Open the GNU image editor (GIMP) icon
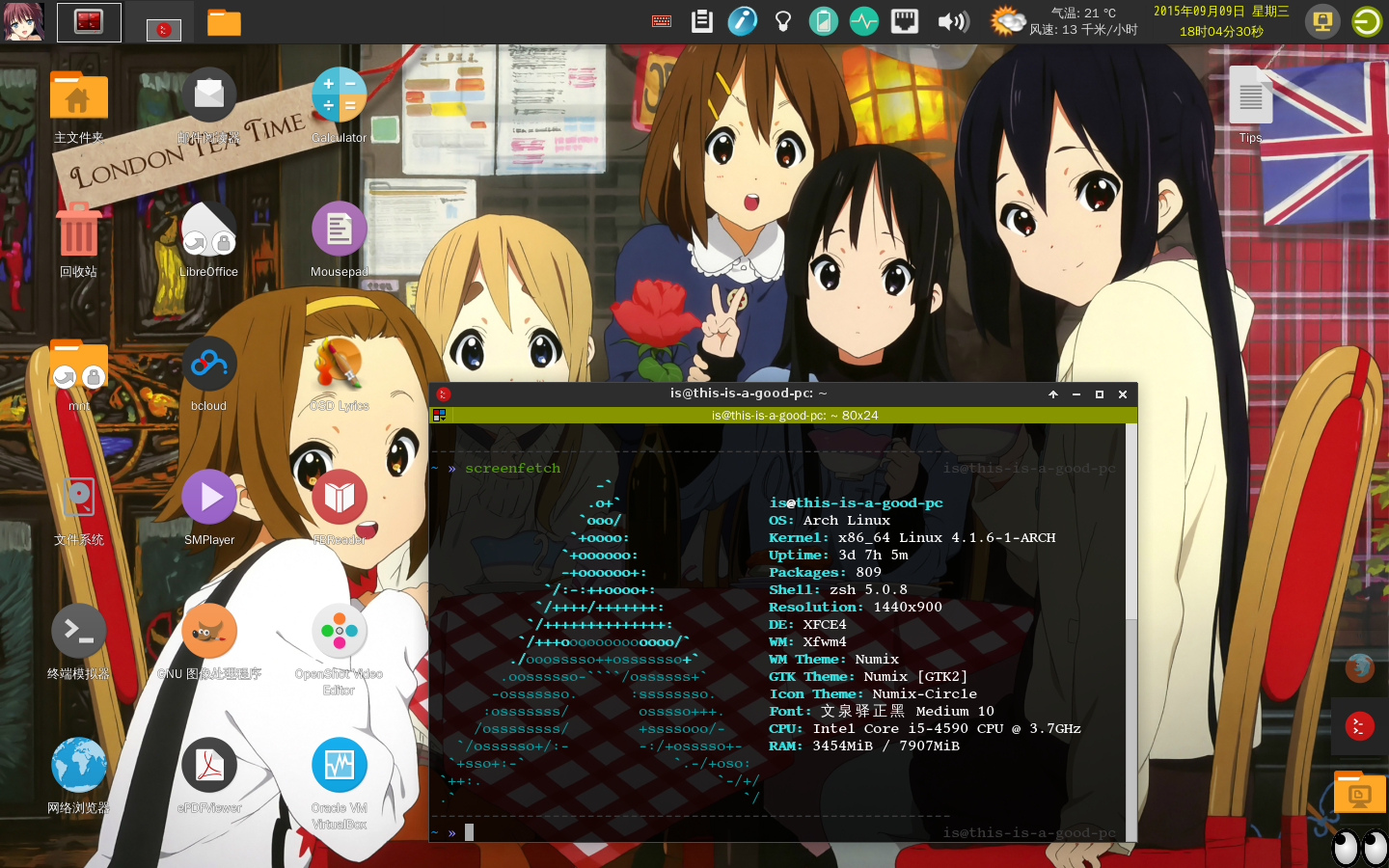This screenshot has height=868, width=1389. tap(209, 632)
